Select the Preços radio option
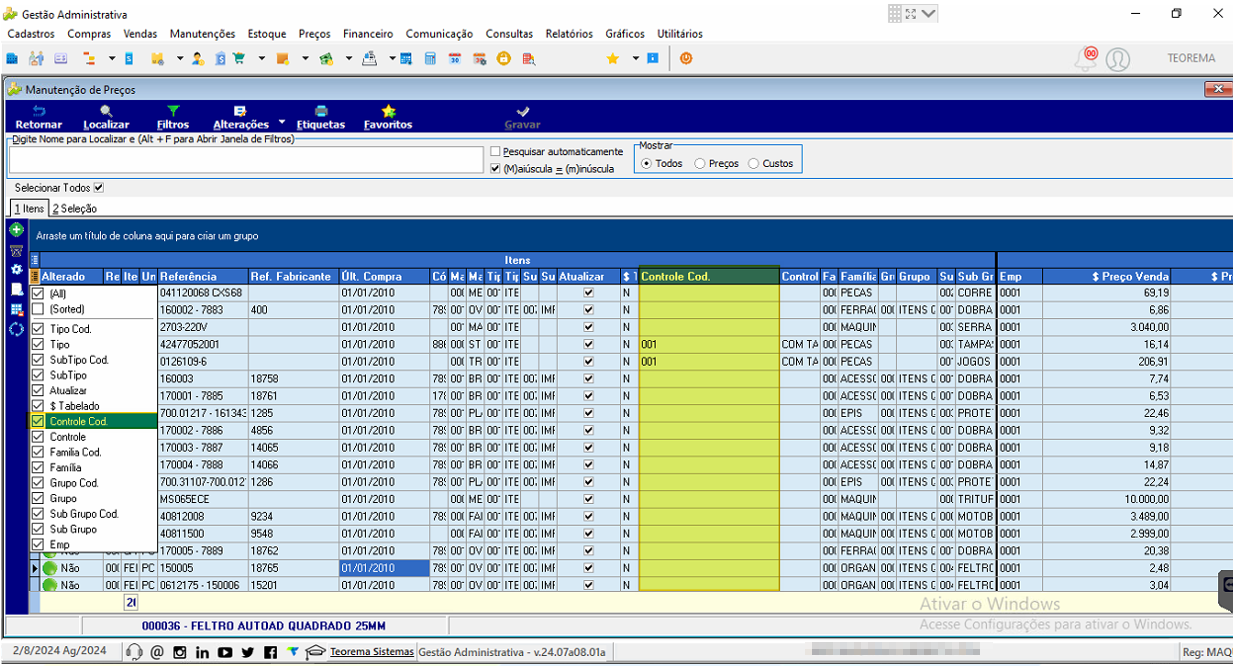1233x666 pixels. (700, 163)
